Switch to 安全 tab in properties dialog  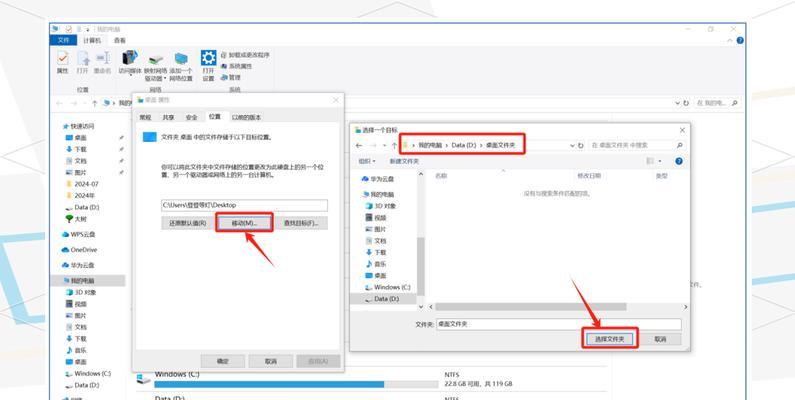point(191,117)
